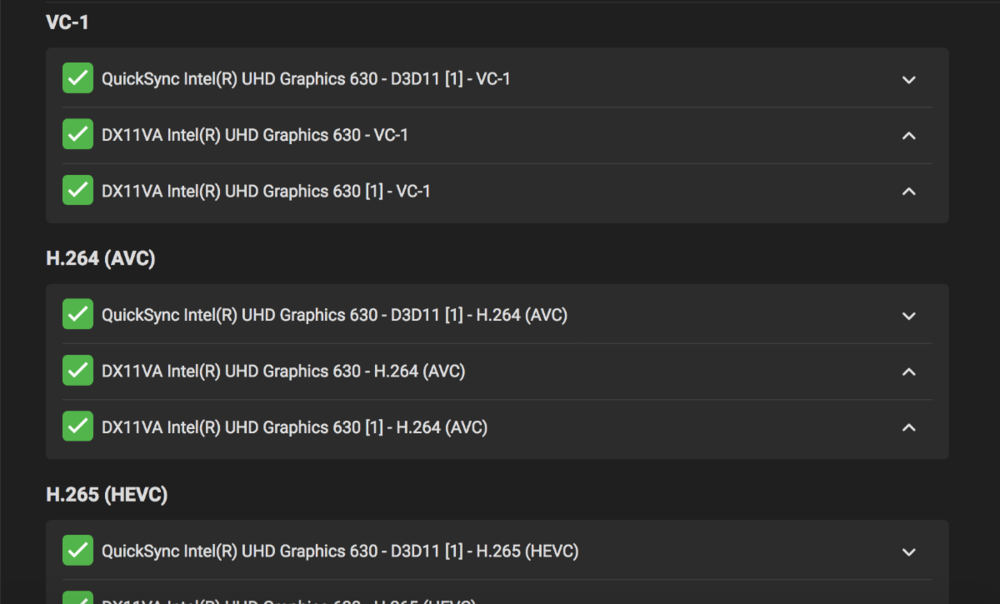Collapse DX11VA UHD Graphics 630 - VC-1 chevron
The height and width of the screenshot is (604, 1000).
(x=908, y=135)
